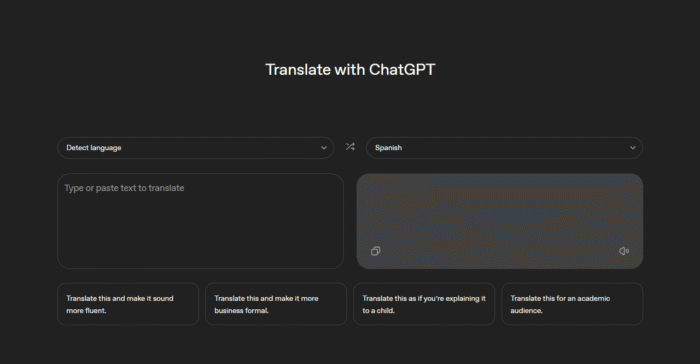Screen dimensions: 700x364
Task: Open the Detect language dropdown
Action: click(x=196, y=148)
